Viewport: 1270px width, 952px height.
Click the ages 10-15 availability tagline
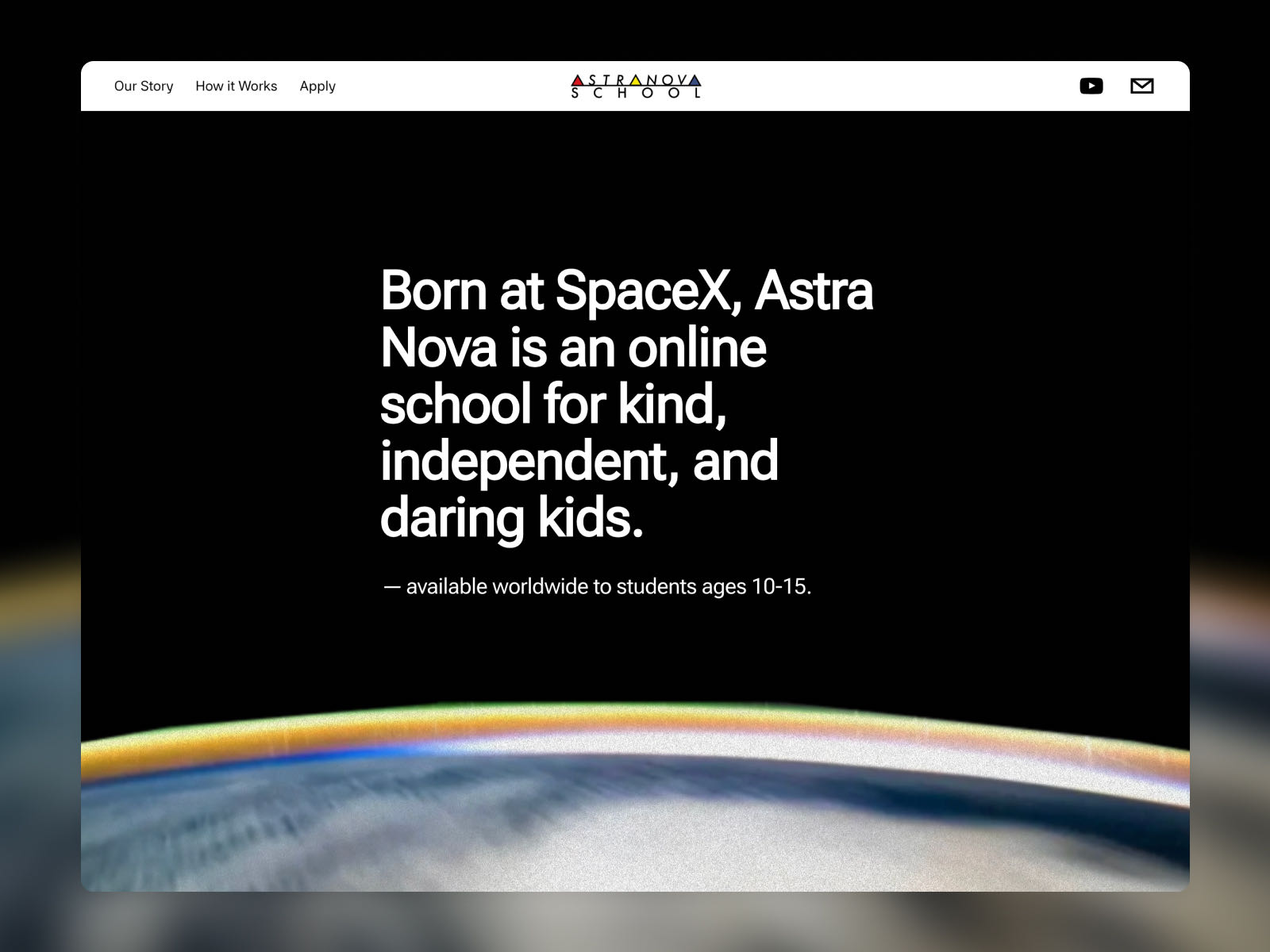coord(598,587)
